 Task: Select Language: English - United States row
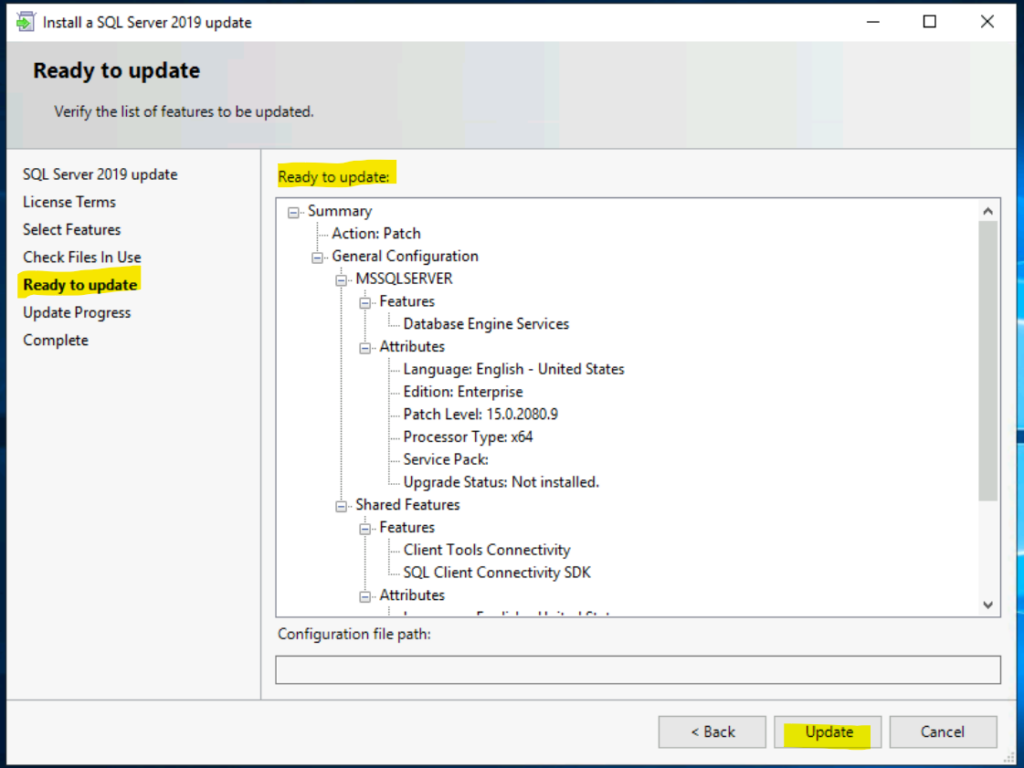[513, 369]
